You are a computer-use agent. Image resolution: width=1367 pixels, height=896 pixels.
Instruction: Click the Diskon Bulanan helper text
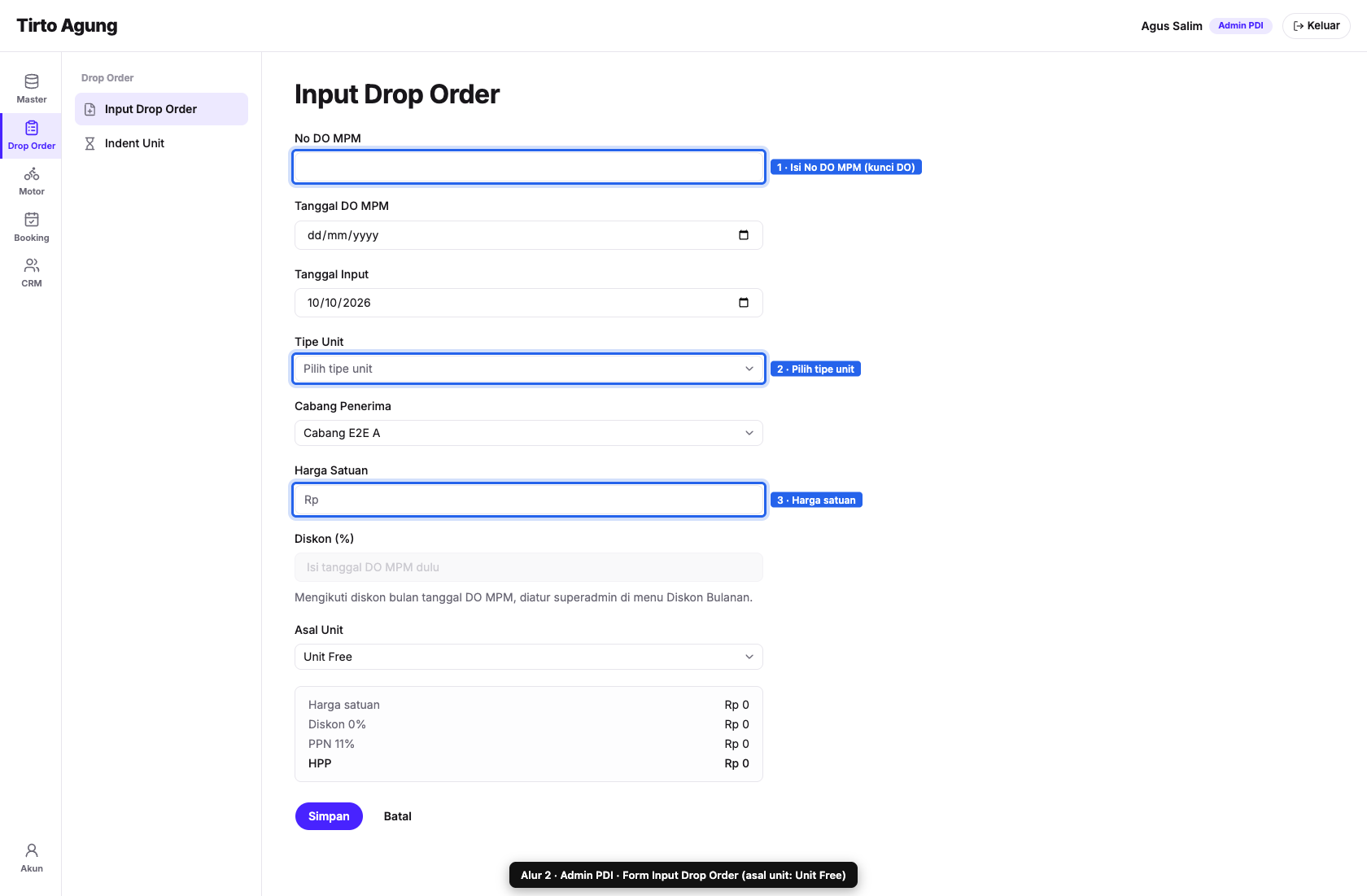click(523, 597)
